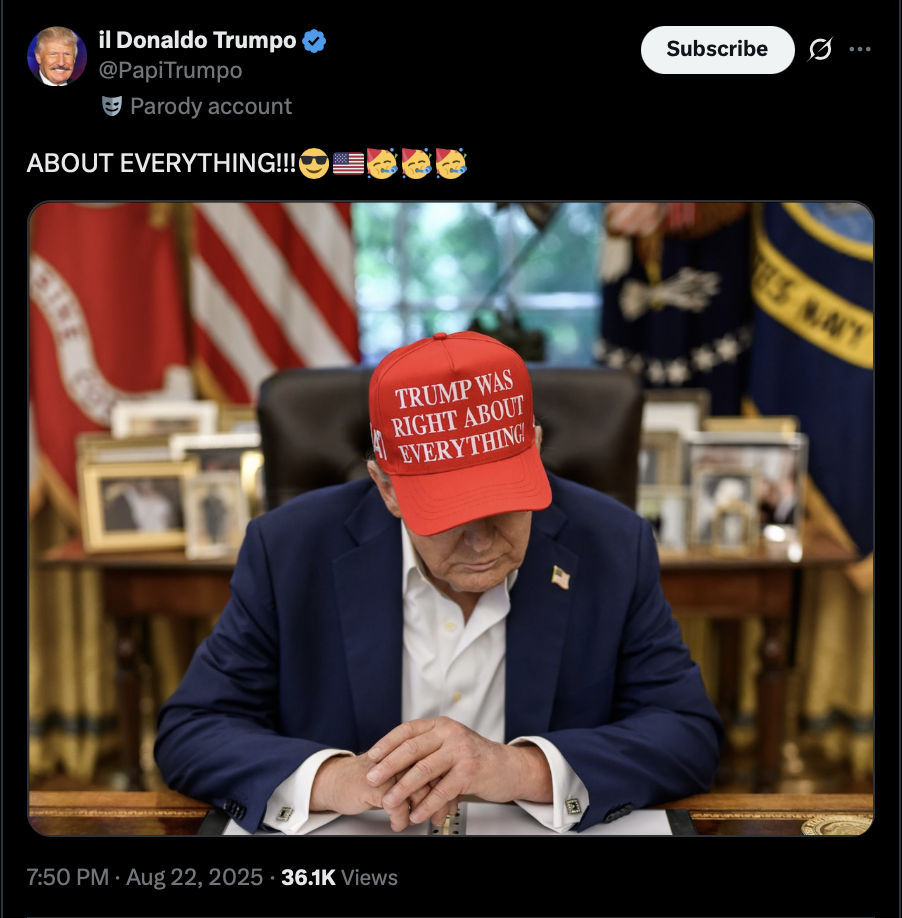Screen dimensions: 902x918
Task: Click the last party face emoji
Action: click(451, 163)
